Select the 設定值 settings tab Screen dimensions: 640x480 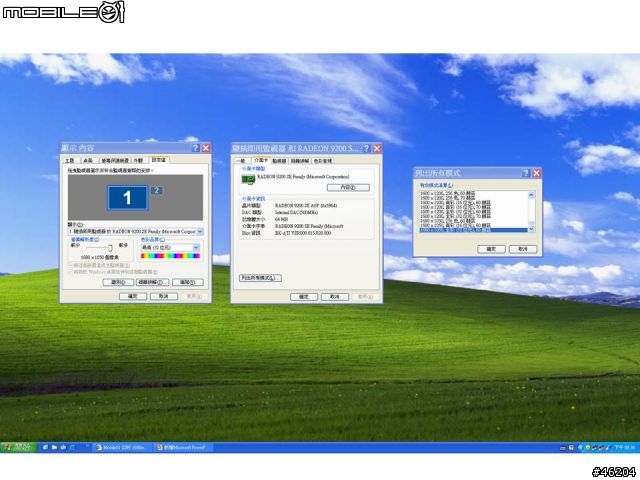coord(158,160)
